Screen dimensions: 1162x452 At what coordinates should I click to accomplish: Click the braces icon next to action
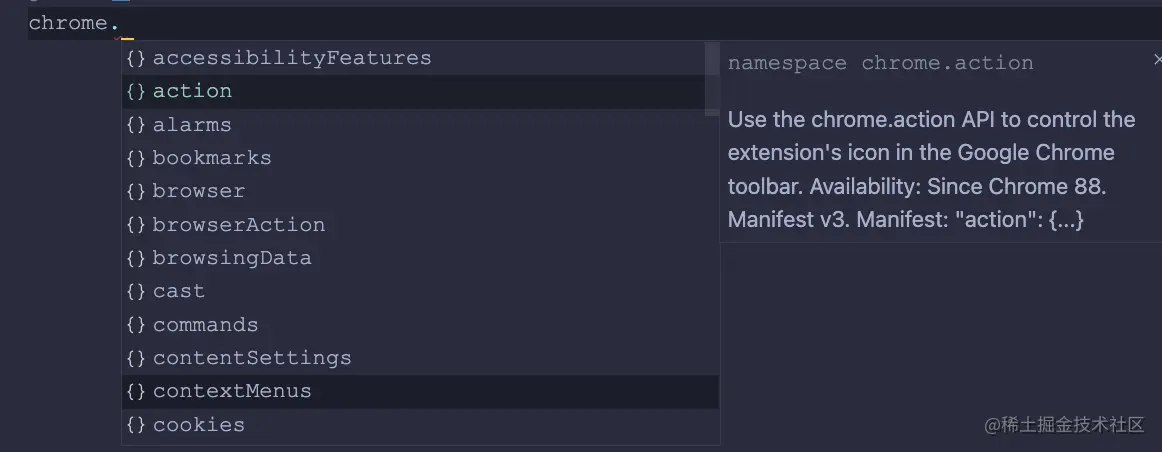136,91
